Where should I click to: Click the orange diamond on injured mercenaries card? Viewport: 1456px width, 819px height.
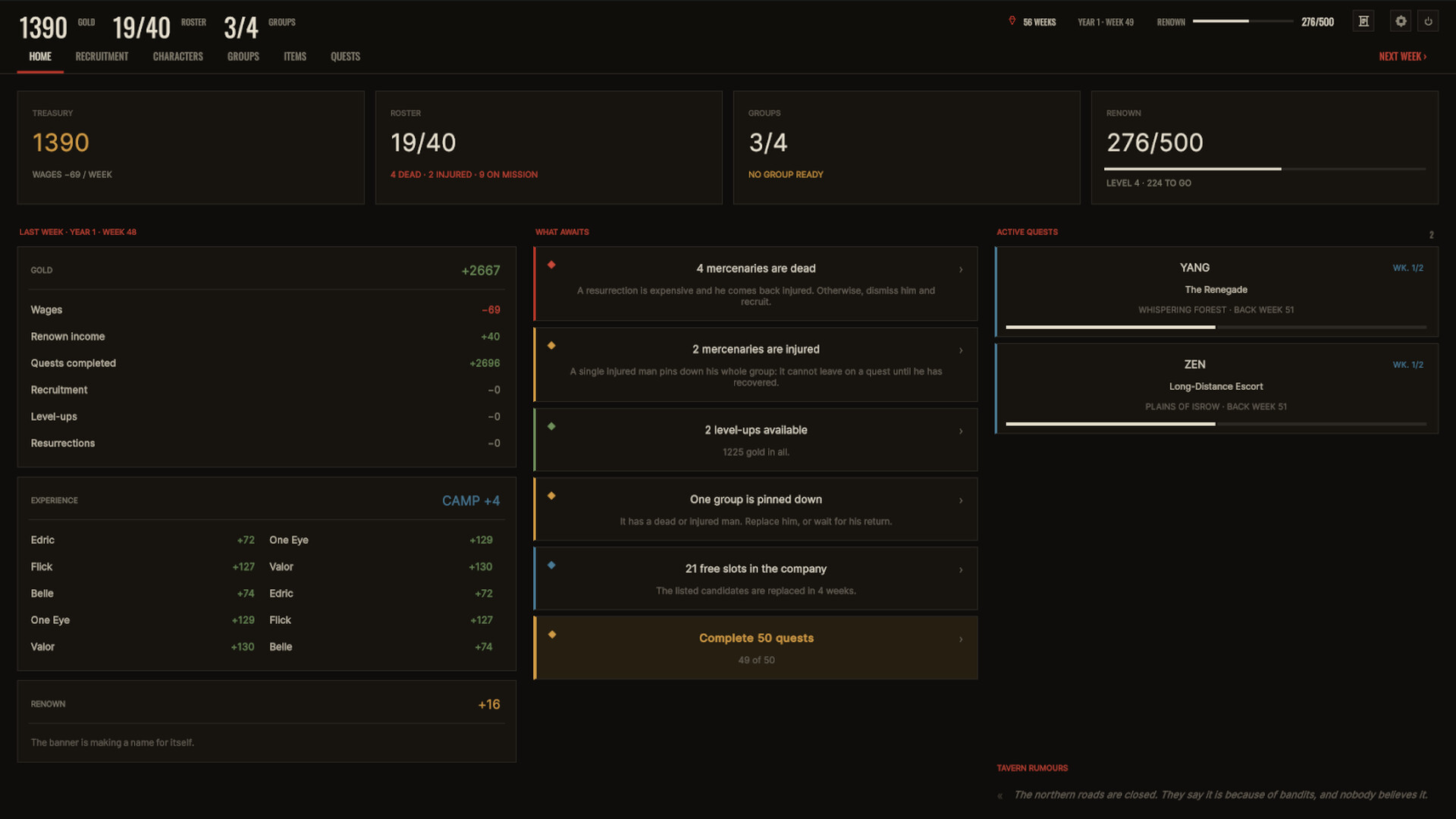click(x=551, y=346)
